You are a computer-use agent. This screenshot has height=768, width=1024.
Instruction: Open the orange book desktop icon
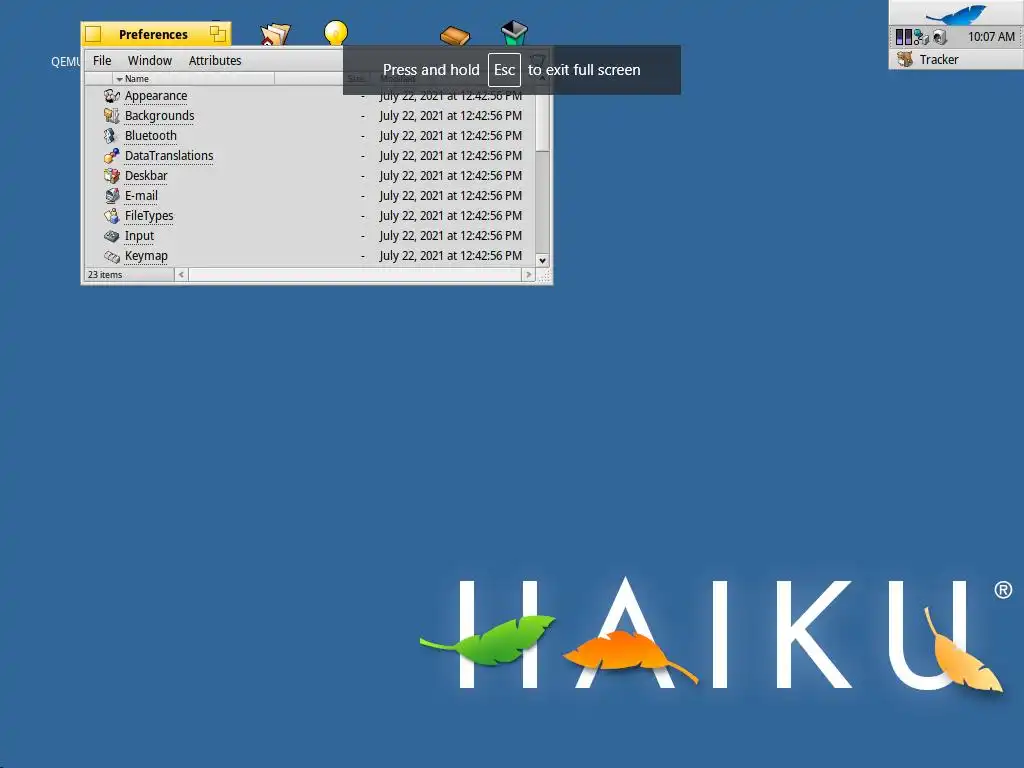point(455,35)
